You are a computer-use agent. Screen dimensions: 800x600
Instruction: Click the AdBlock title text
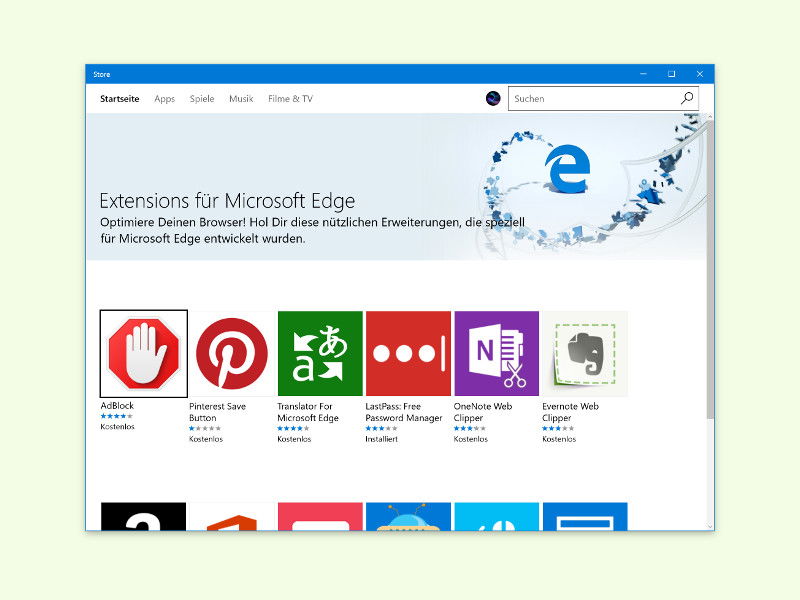pos(117,406)
